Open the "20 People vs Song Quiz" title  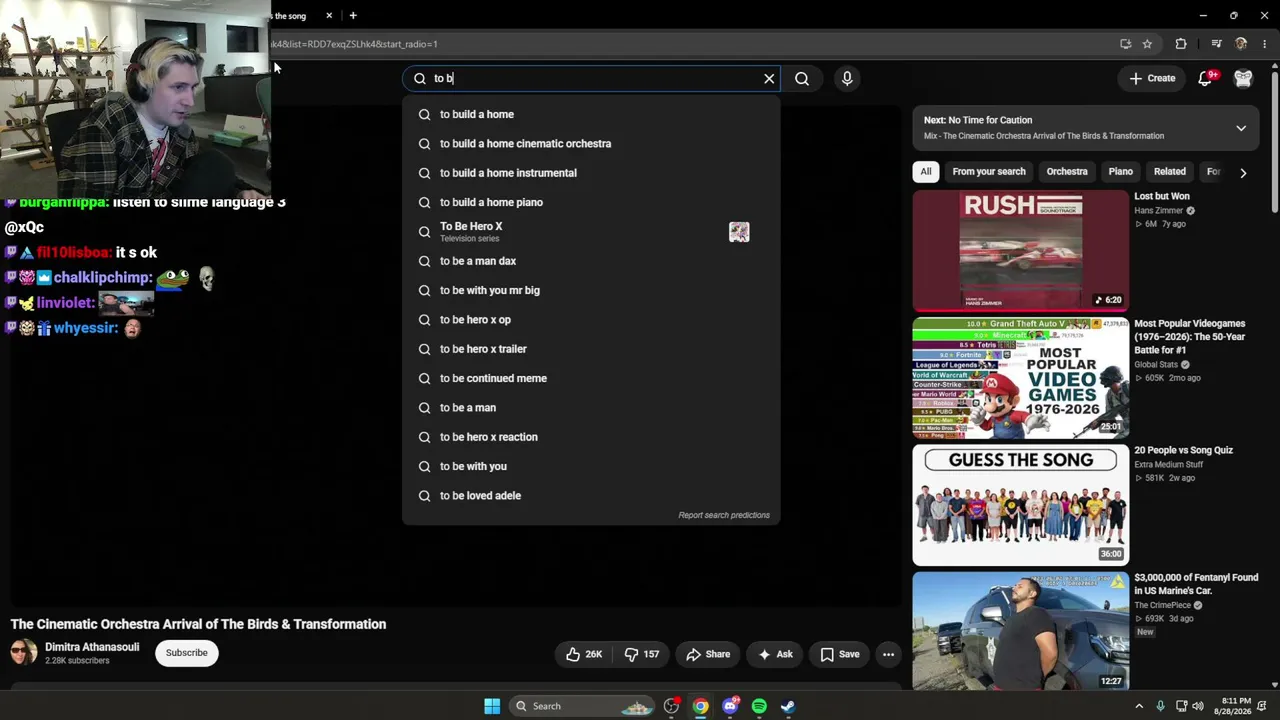pyautogui.click(x=1183, y=450)
